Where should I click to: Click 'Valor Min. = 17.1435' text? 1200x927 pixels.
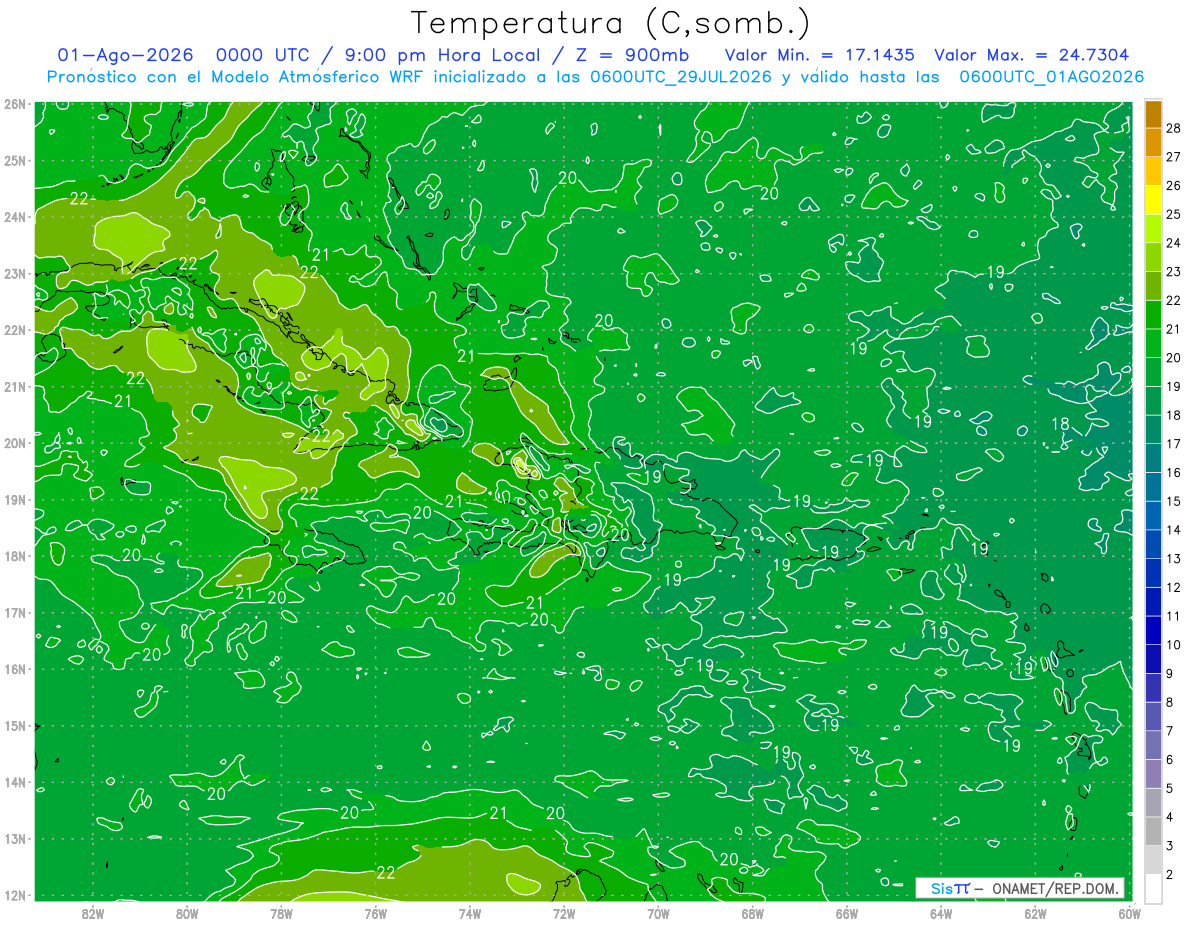pyautogui.click(x=818, y=55)
